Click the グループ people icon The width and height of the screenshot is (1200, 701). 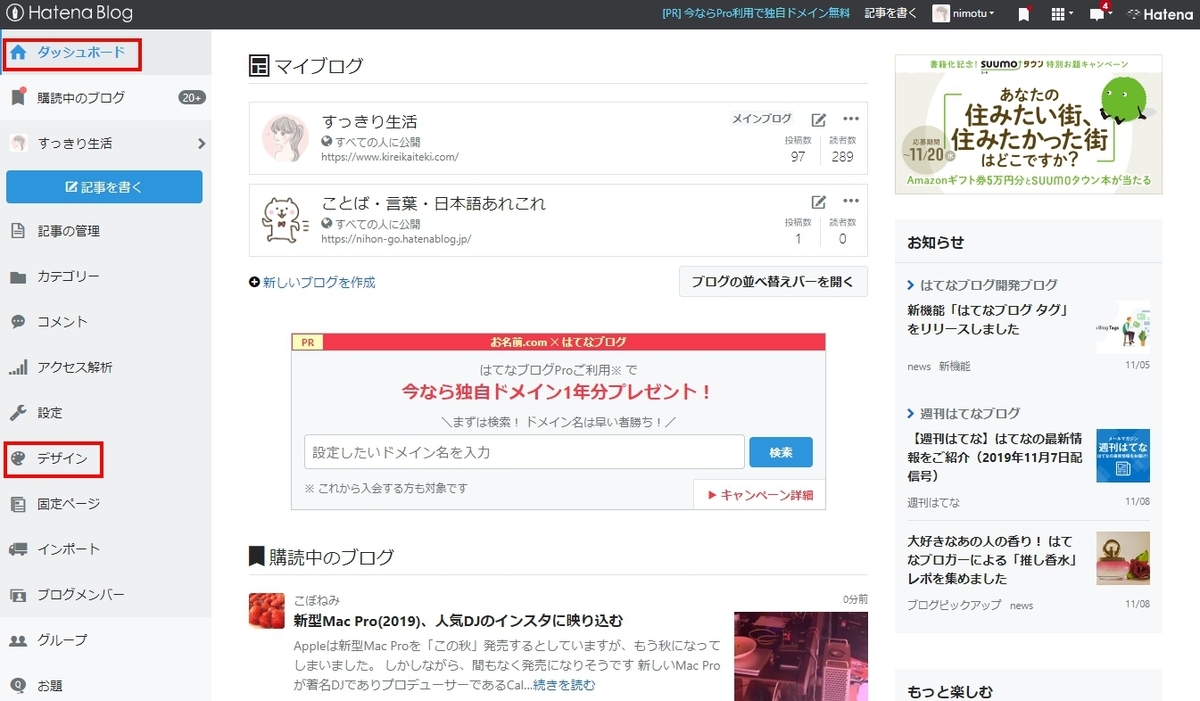coord(18,640)
